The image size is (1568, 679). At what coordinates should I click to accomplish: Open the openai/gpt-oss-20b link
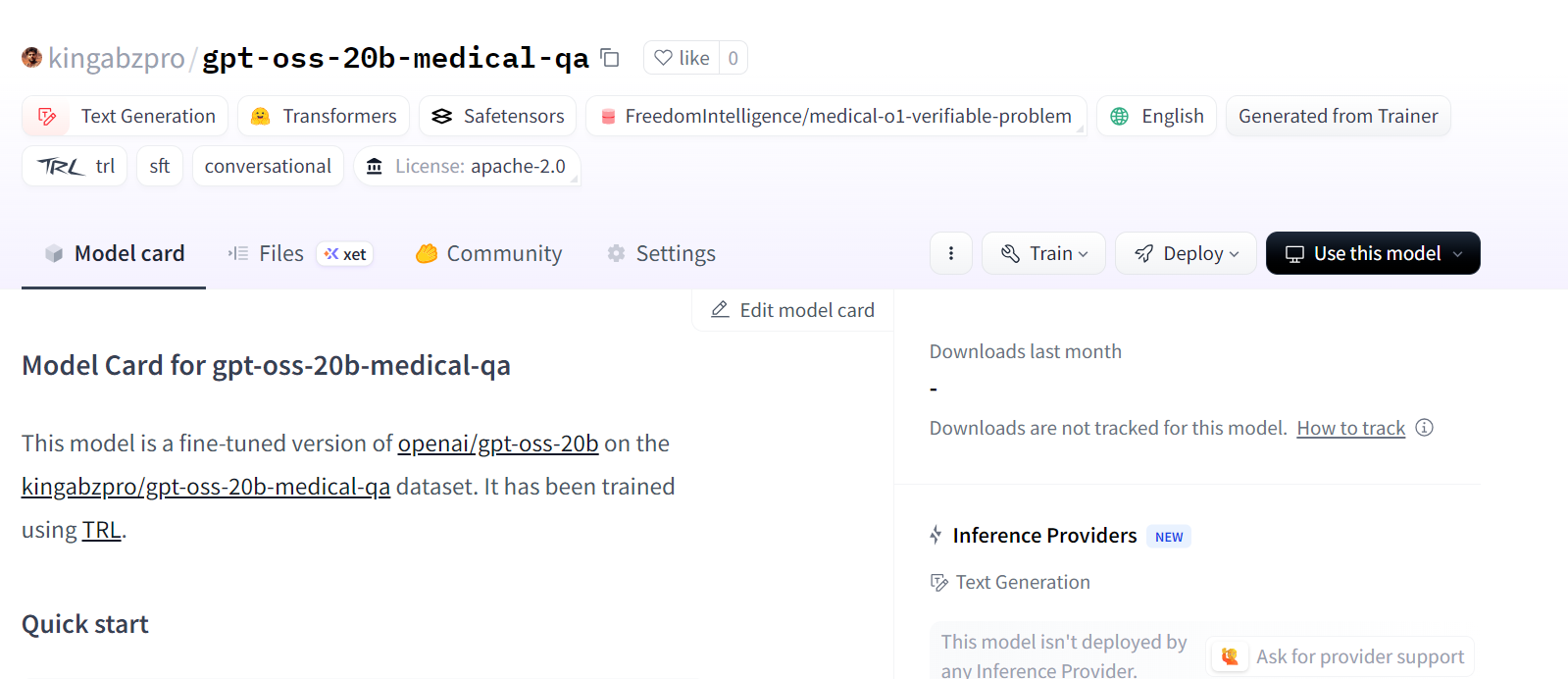497,444
